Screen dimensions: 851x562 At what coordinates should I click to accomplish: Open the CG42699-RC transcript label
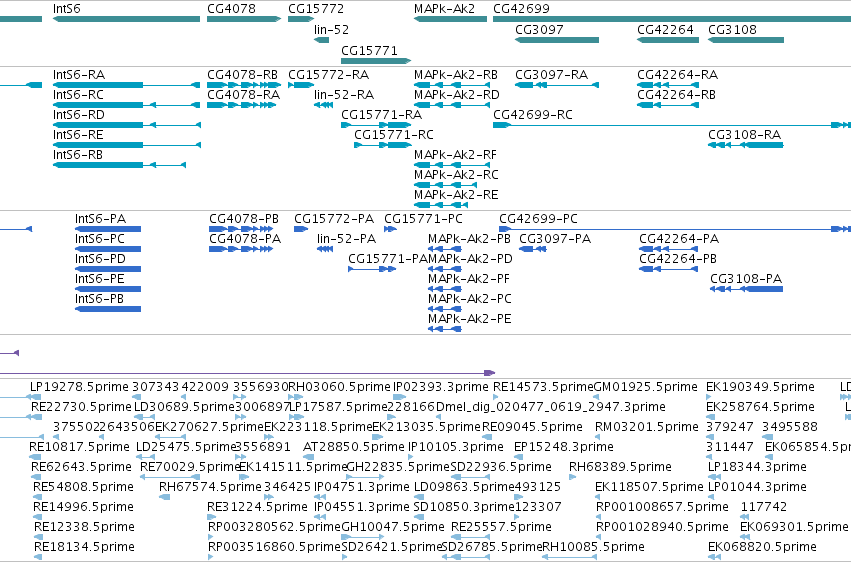point(533,115)
